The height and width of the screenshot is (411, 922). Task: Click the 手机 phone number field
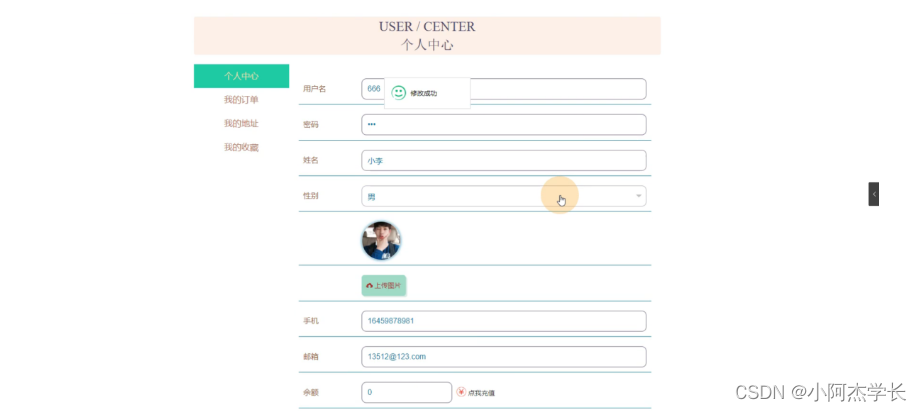click(x=503, y=321)
